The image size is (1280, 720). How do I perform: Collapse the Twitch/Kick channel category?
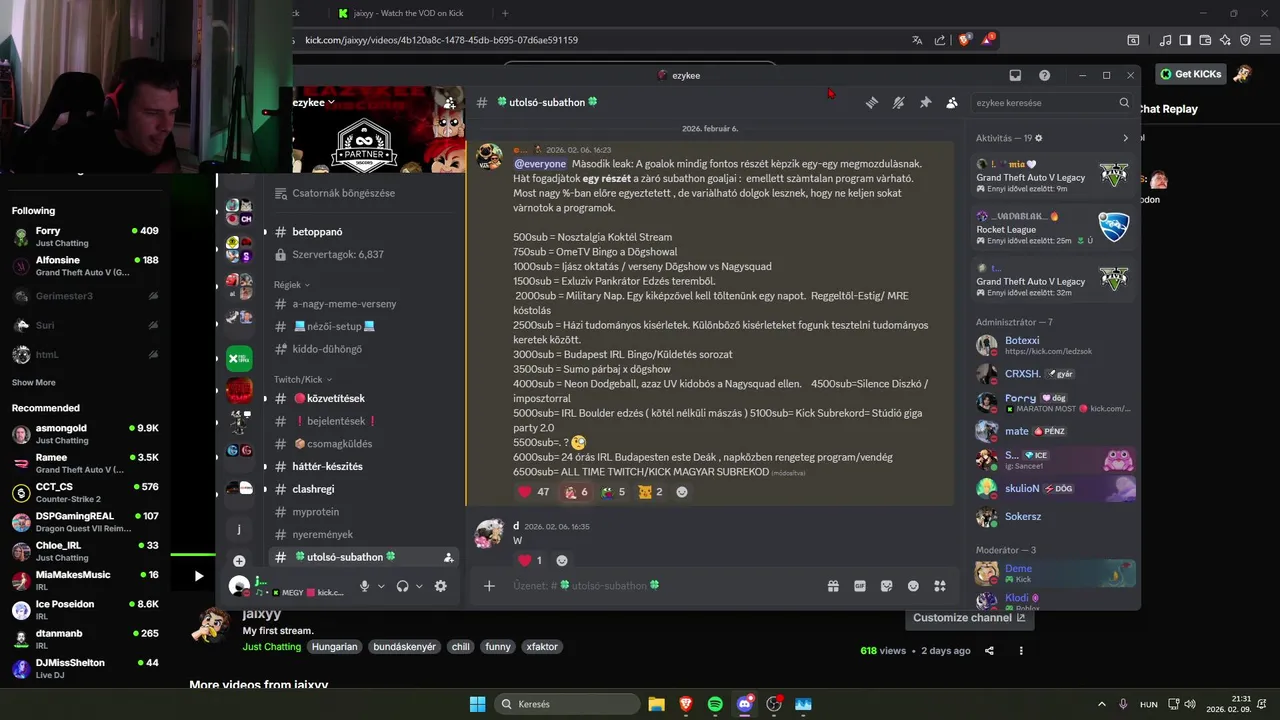point(303,379)
